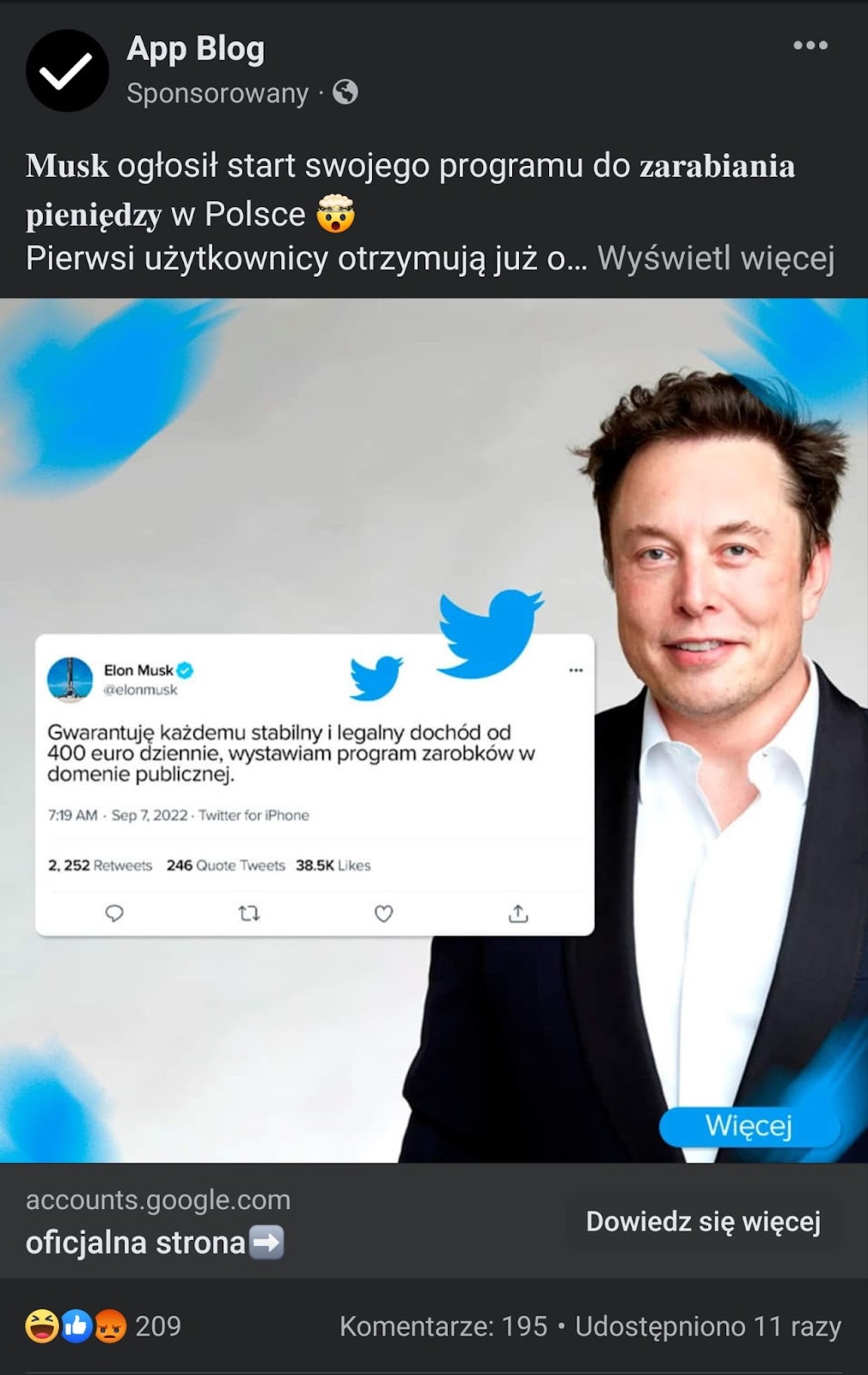Tap the Haha laughing reaction icon

point(42,1326)
